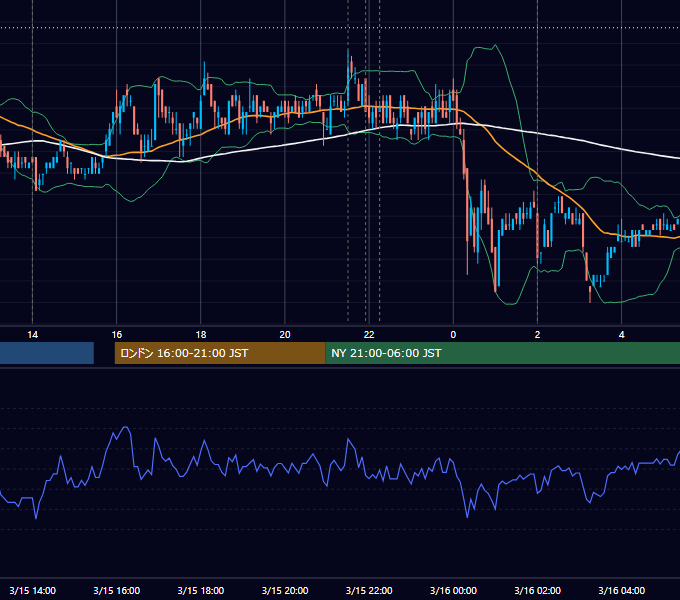Click the 18 hour axis label

coord(201,335)
